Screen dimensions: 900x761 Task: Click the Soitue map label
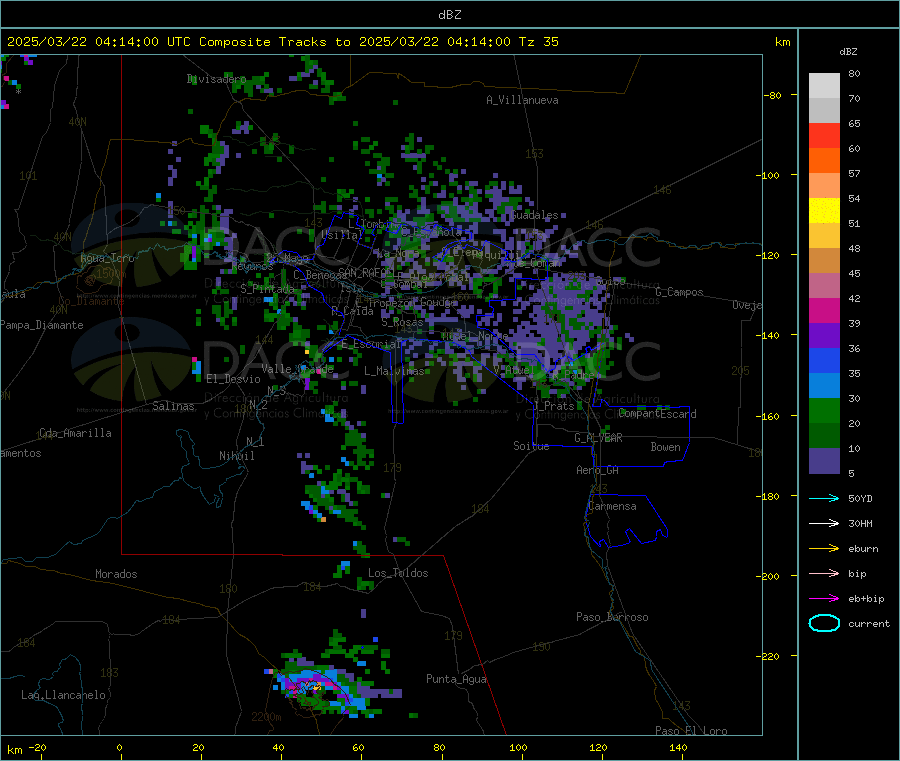(531, 446)
